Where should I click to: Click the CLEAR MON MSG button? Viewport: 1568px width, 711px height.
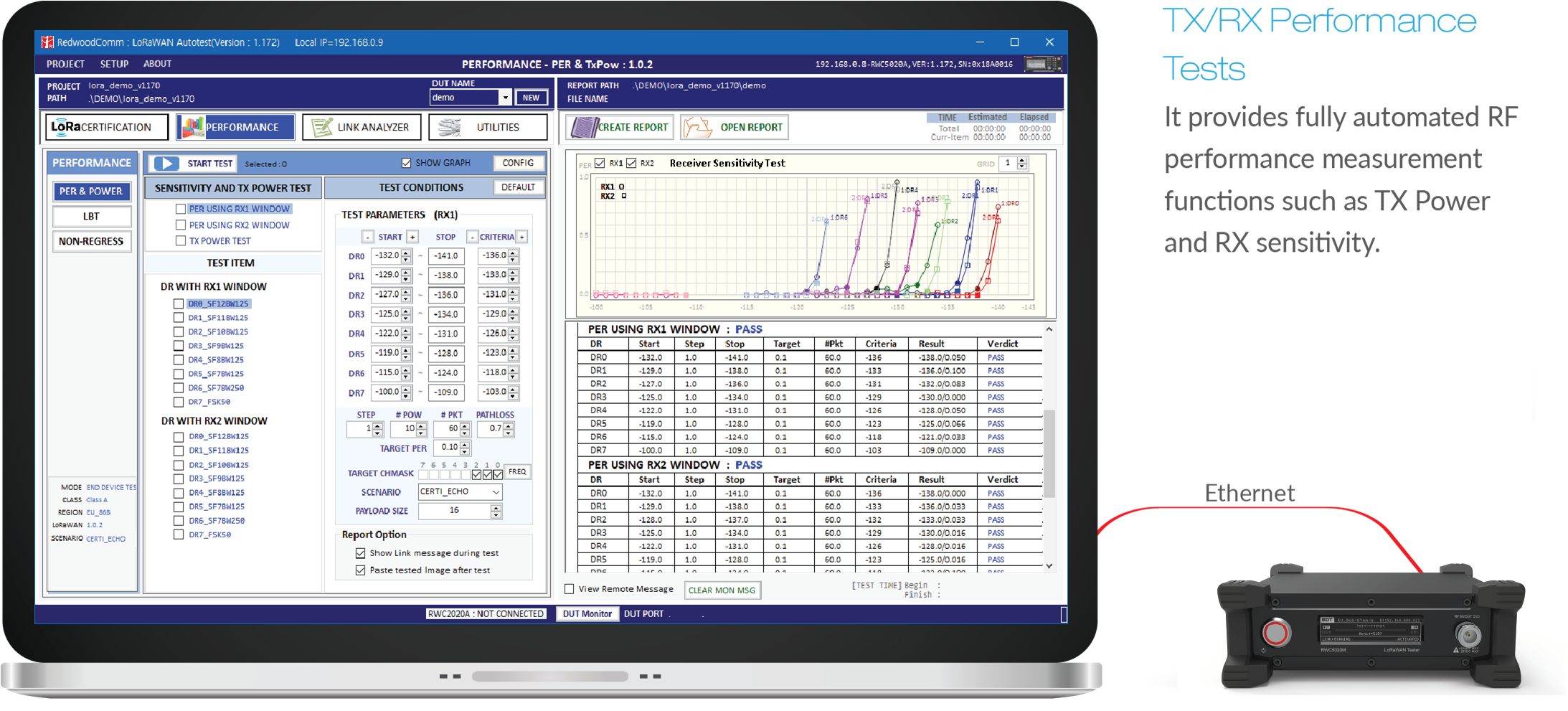pos(722,590)
